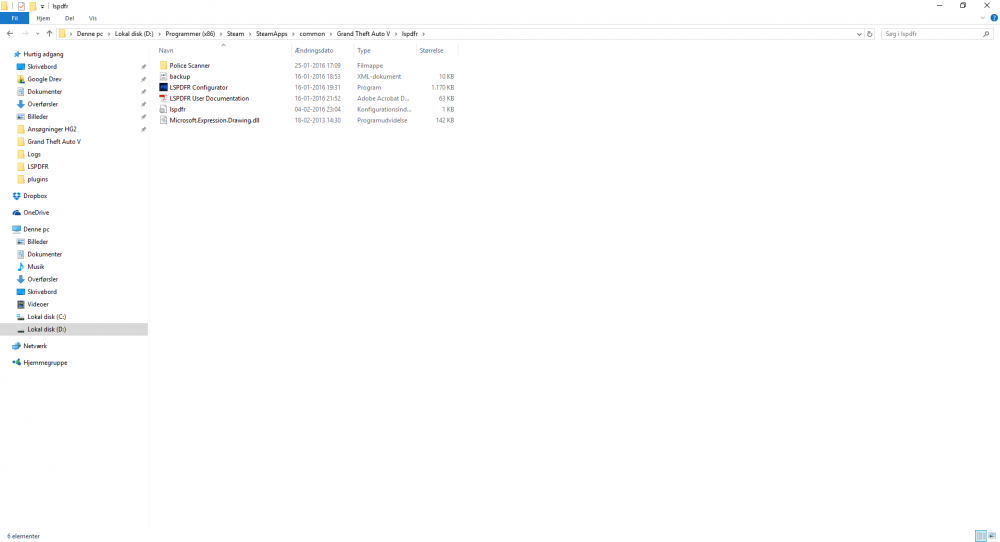The width and height of the screenshot is (1000, 542).
Task: Open the Vis ribbon tab
Action: click(92, 18)
